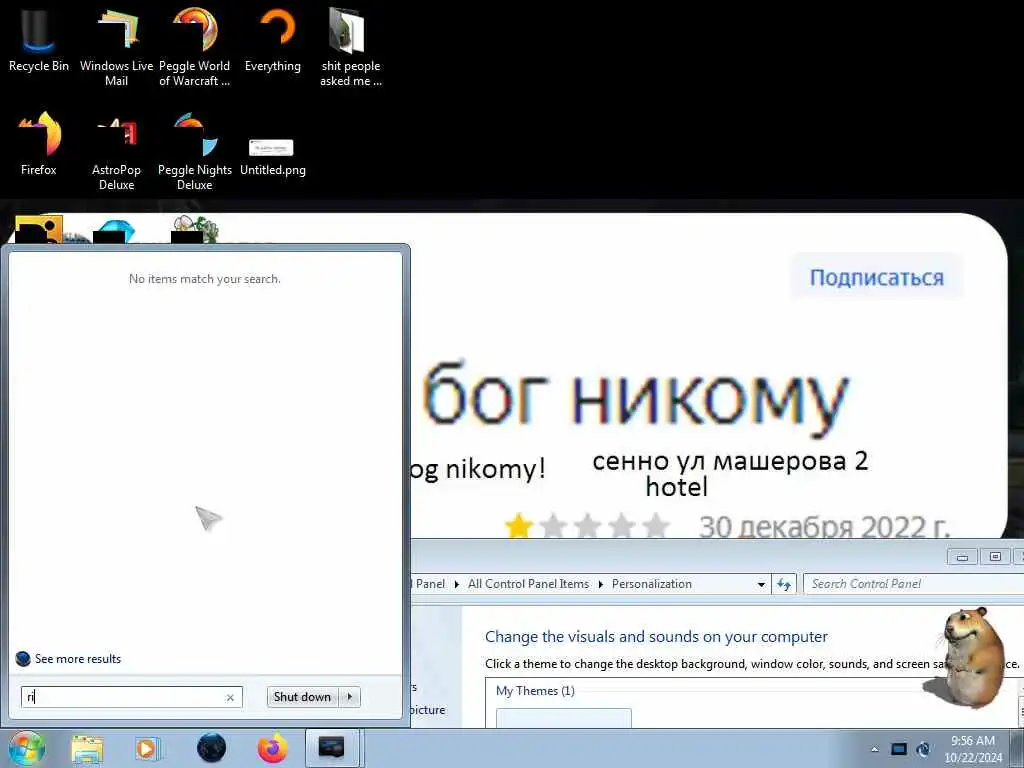1024x768 pixels.
Task: Launch Peggle World of Warcraft shortcut
Action: [x=195, y=47]
